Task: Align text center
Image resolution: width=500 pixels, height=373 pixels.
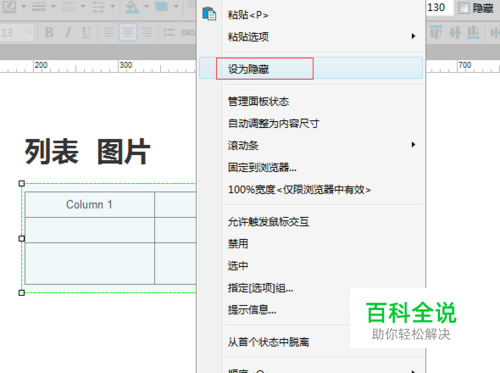Action: 128,32
